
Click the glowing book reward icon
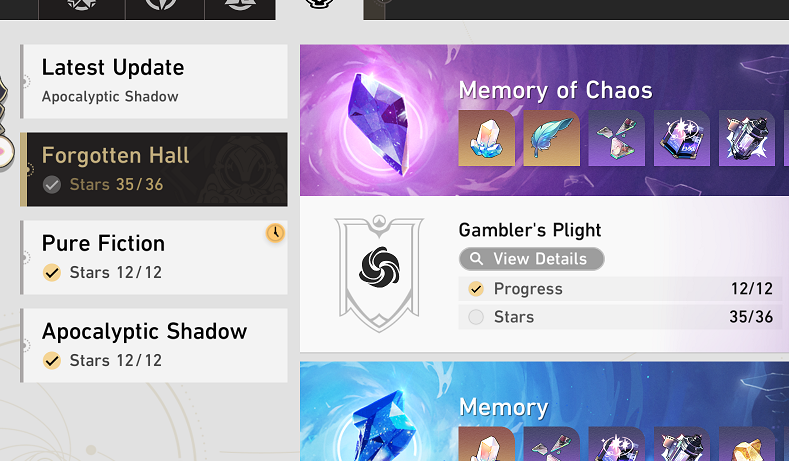tap(682, 138)
